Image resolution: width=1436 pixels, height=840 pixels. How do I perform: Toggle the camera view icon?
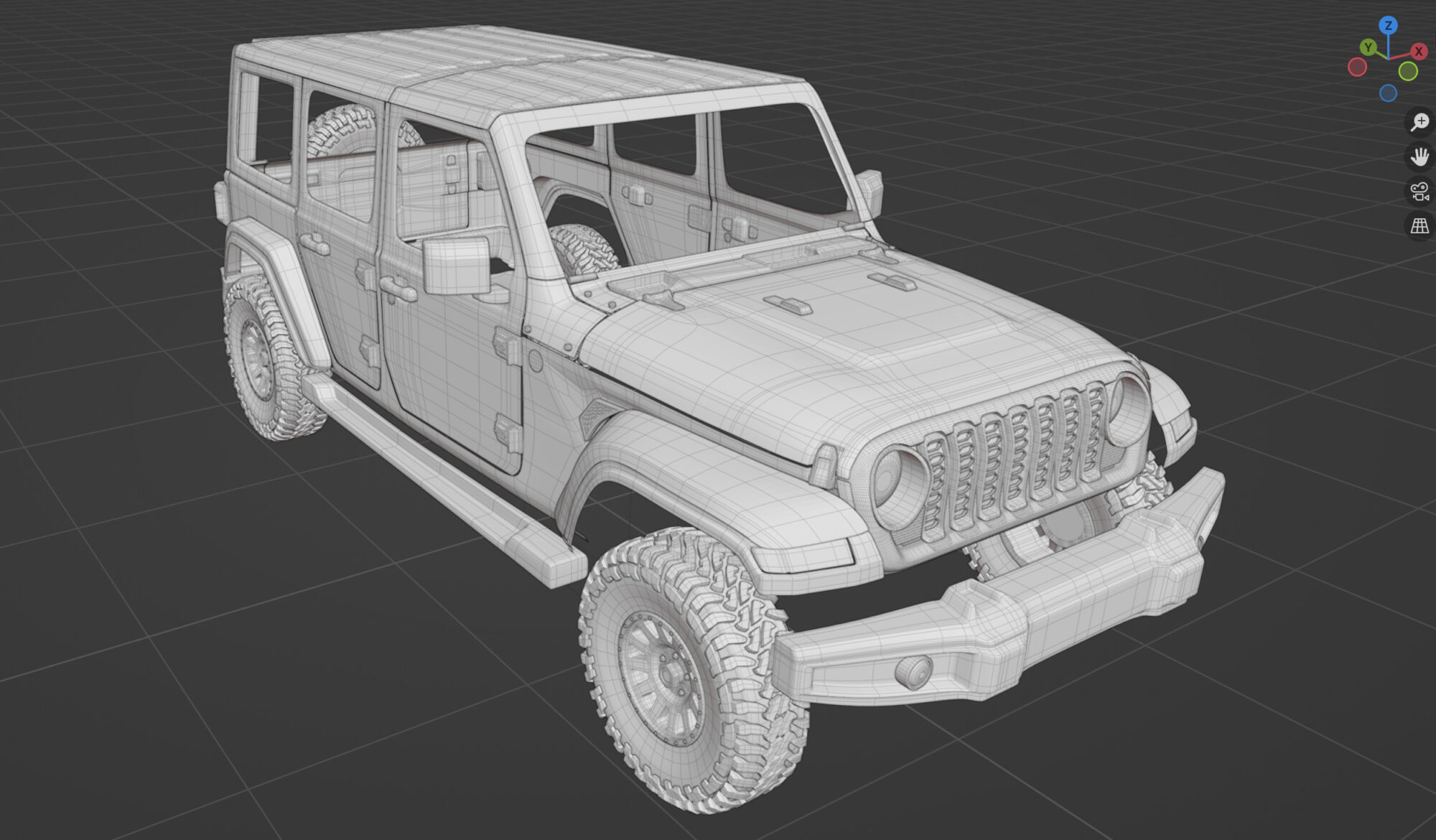coord(1419,192)
